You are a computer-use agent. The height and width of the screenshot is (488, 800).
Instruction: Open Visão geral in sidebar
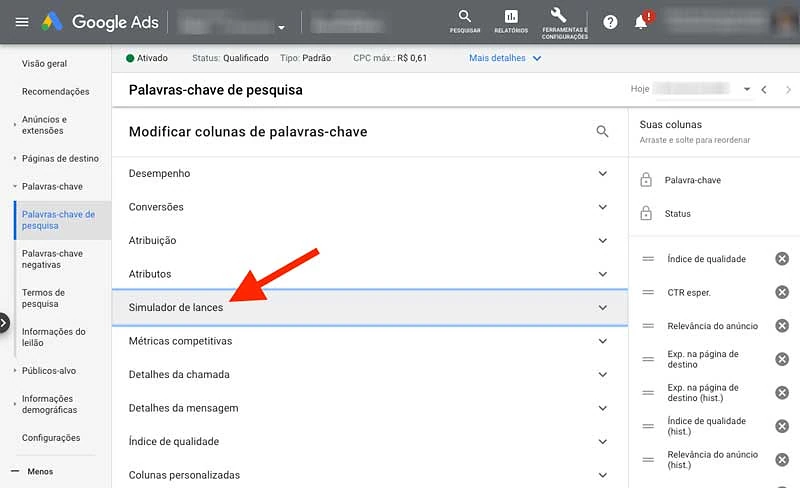[44, 63]
